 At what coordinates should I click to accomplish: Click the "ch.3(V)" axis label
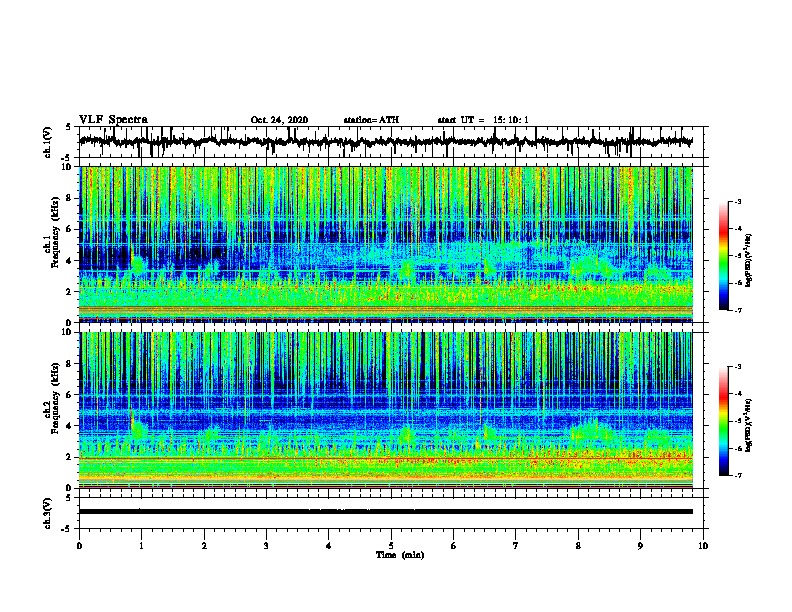coord(48,513)
